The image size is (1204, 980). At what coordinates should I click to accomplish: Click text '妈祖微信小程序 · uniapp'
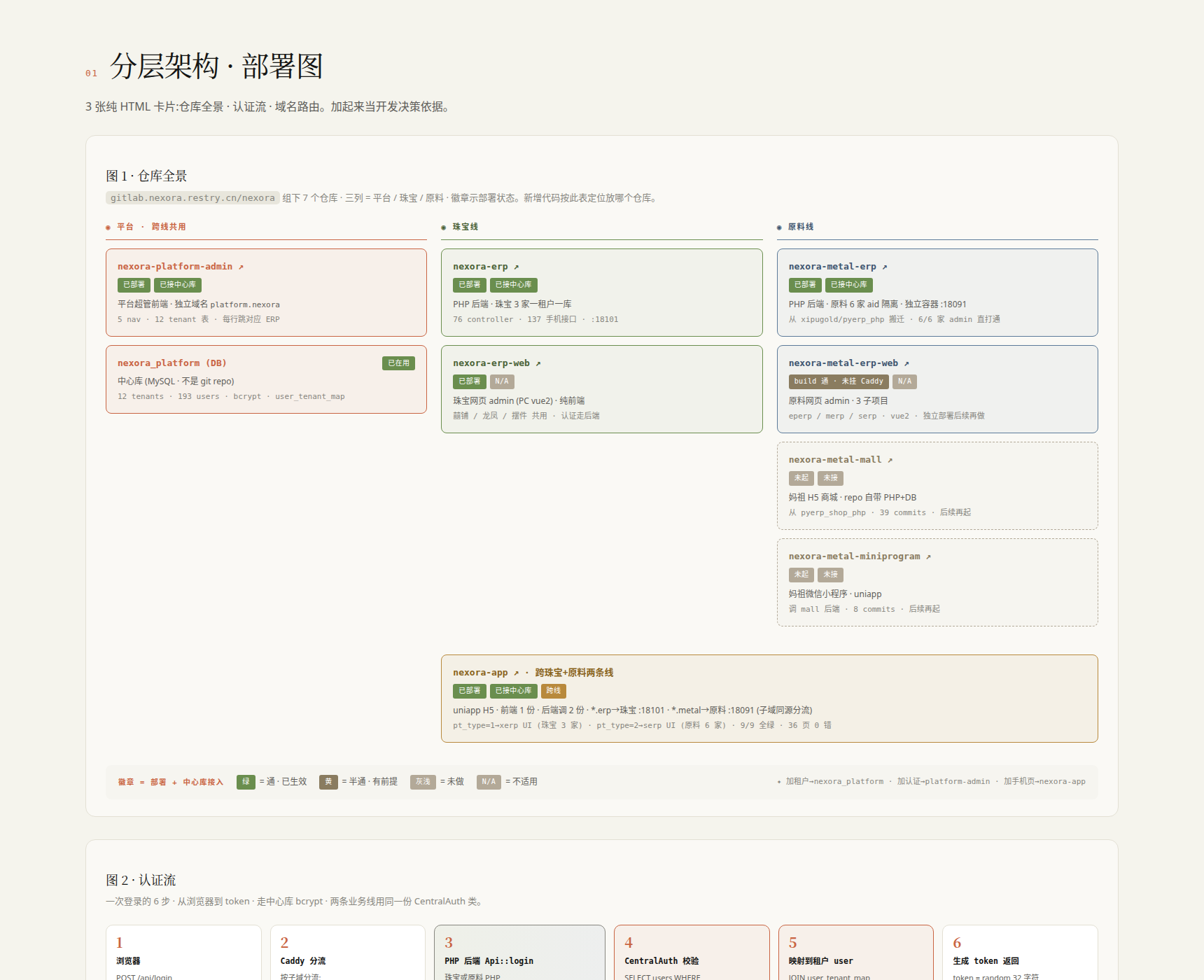tap(835, 594)
